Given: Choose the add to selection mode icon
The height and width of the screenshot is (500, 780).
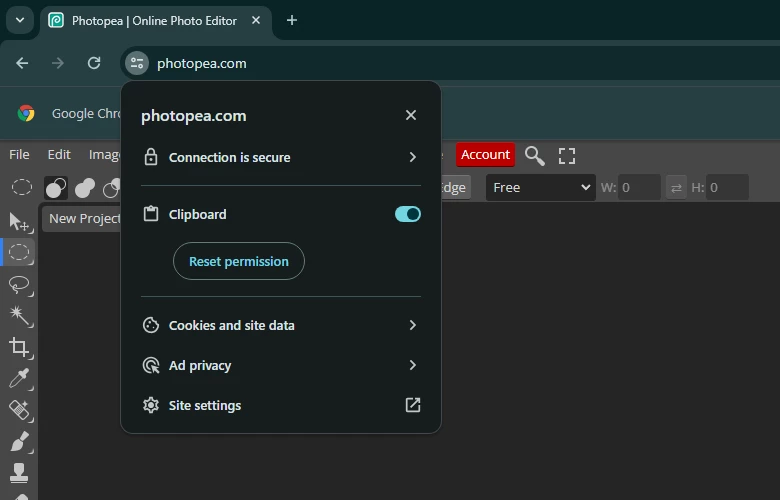Looking at the screenshot, I should click(85, 188).
